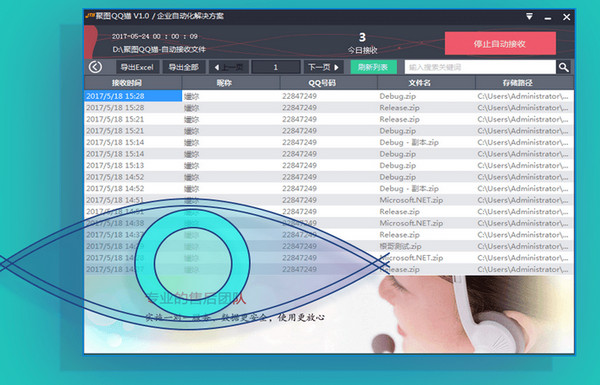Select the highlighted 2017/5/18 15:28 time cell
The height and width of the screenshot is (385, 600).
(x=133, y=96)
